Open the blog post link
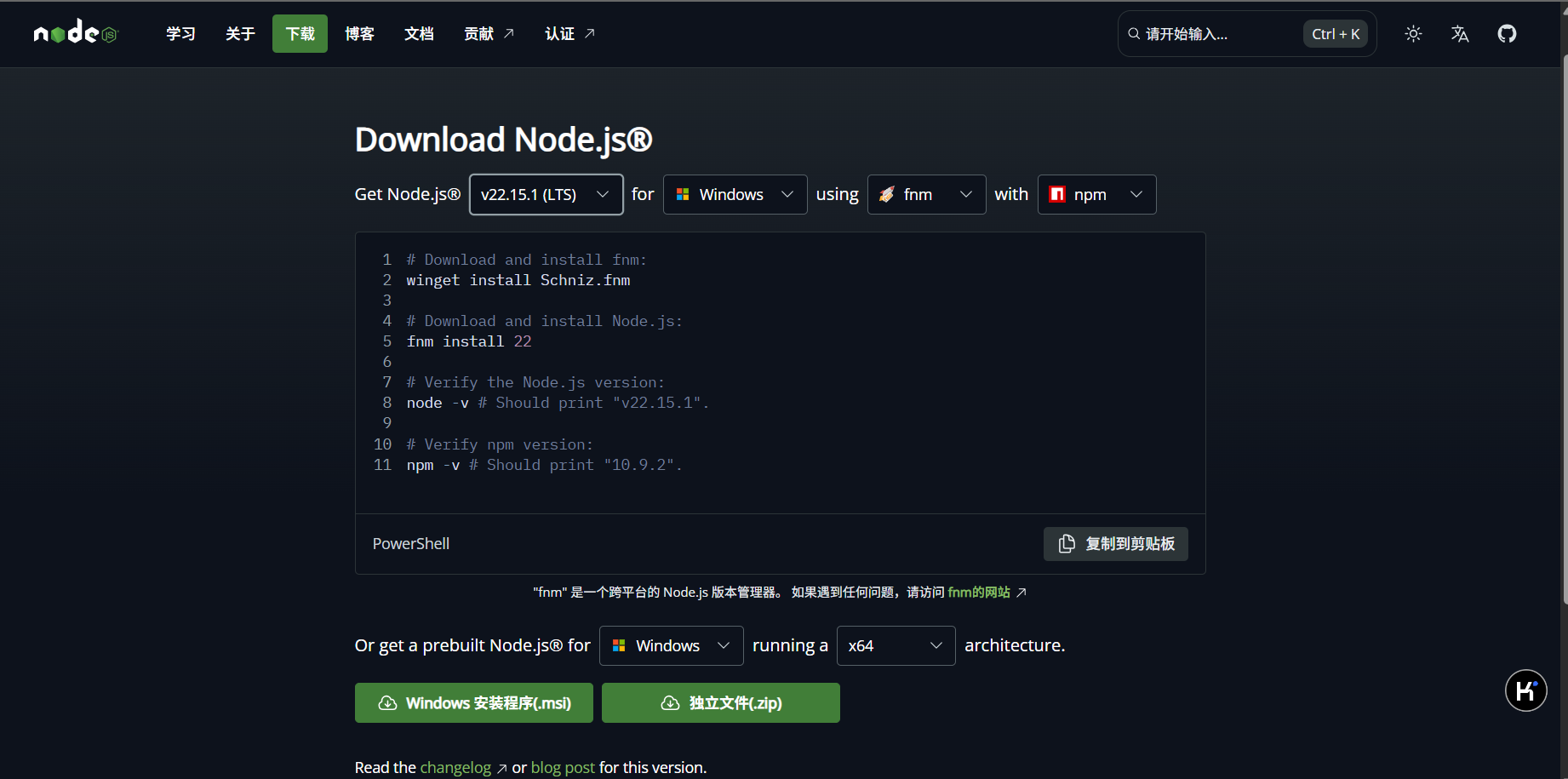The width and height of the screenshot is (1568, 779). [x=563, y=768]
